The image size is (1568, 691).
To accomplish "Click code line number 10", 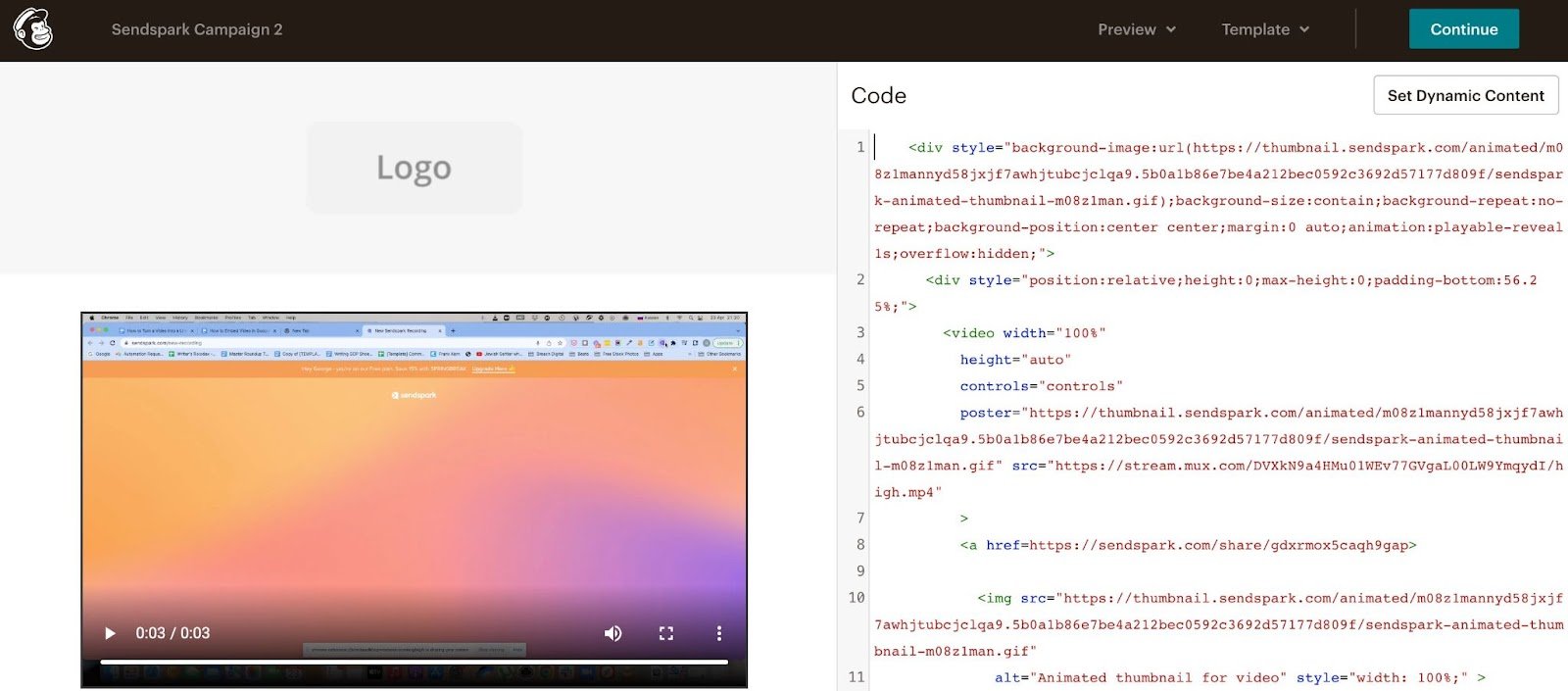I will [x=857, y=598].
